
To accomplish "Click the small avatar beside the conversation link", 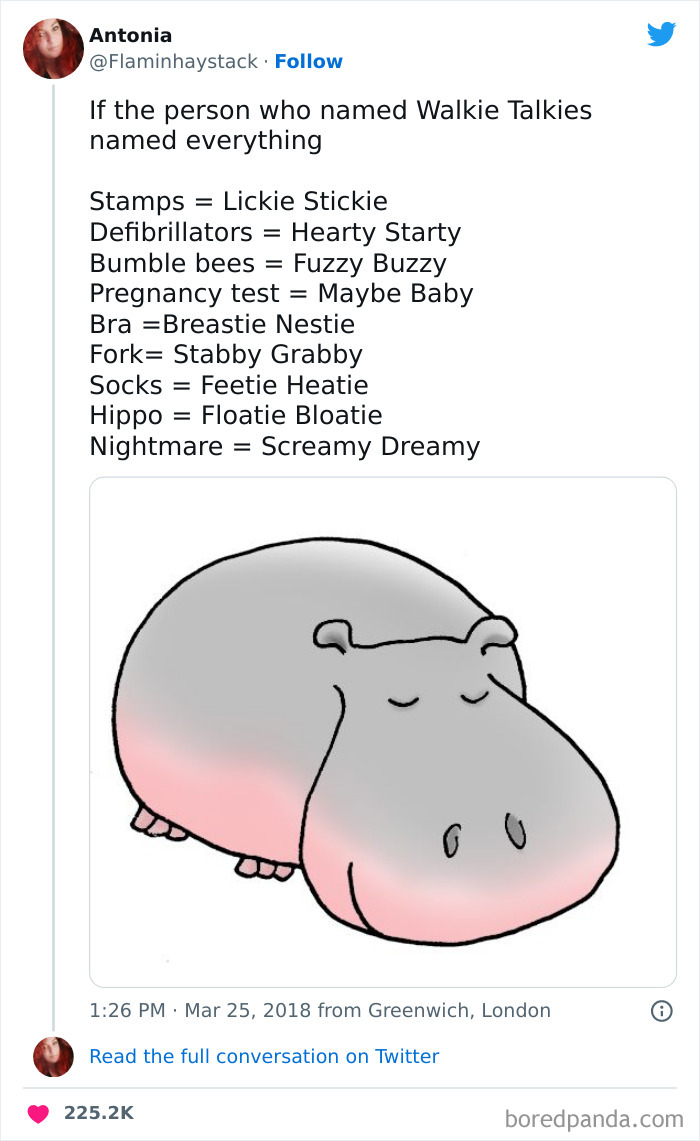I will (53, 1056).
